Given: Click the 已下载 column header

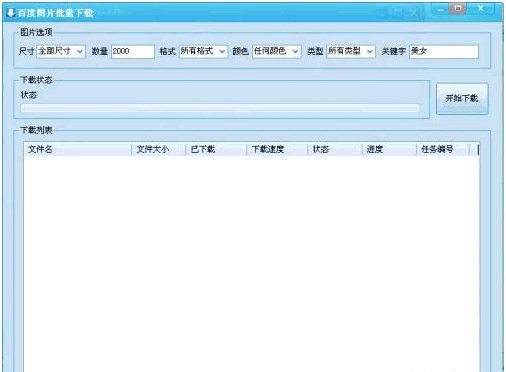Looking at the screenshot, I should [216, 149].
